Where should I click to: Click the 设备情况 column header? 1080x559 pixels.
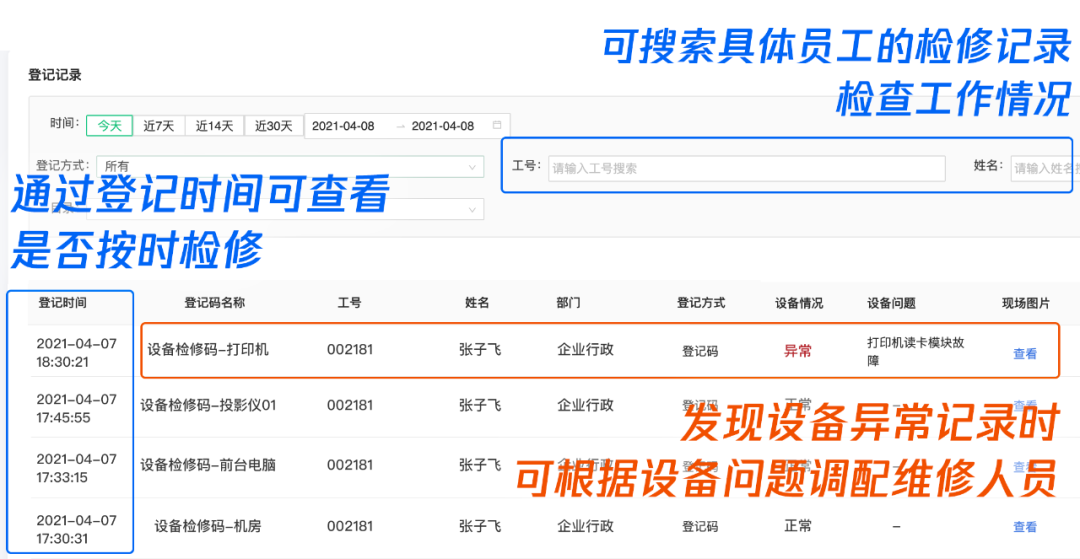coord(799,303)
